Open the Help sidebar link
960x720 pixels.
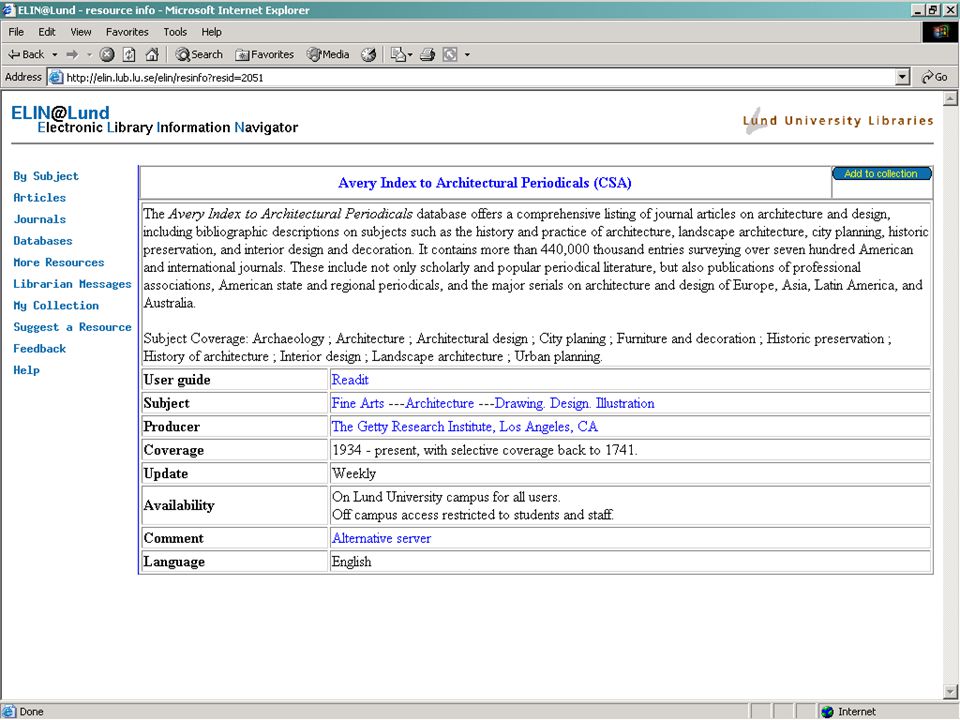[x=26, y=370]
